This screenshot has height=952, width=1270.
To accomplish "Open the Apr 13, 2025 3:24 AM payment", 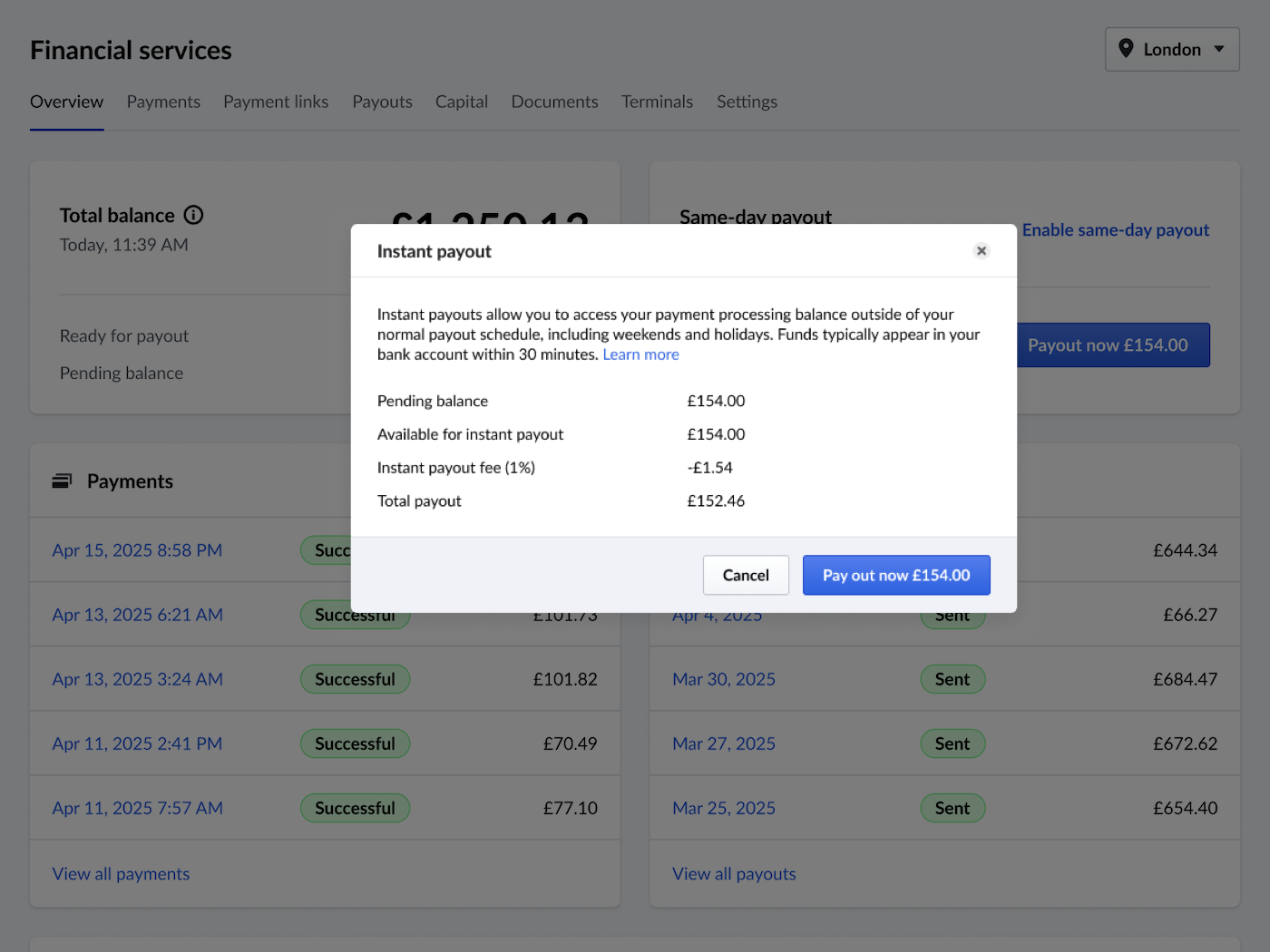I will [137, 679].
